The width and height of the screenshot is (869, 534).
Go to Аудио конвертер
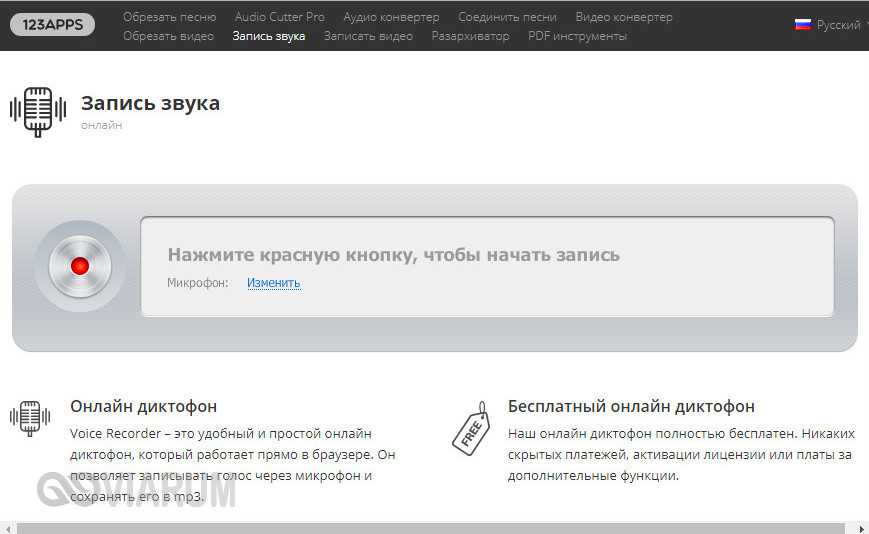tap(391, 17)
